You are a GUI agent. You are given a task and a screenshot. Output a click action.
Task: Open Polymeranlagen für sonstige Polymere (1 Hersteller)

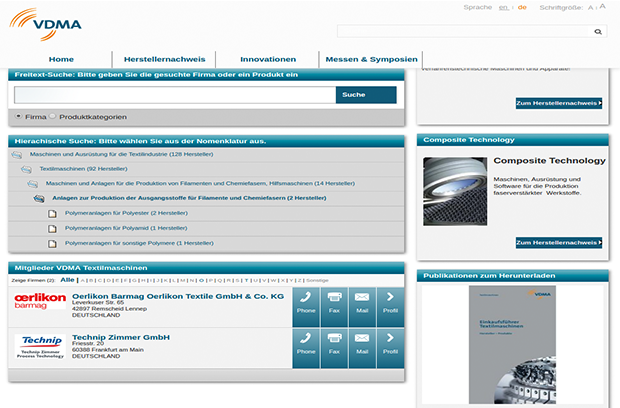(139, 243)
